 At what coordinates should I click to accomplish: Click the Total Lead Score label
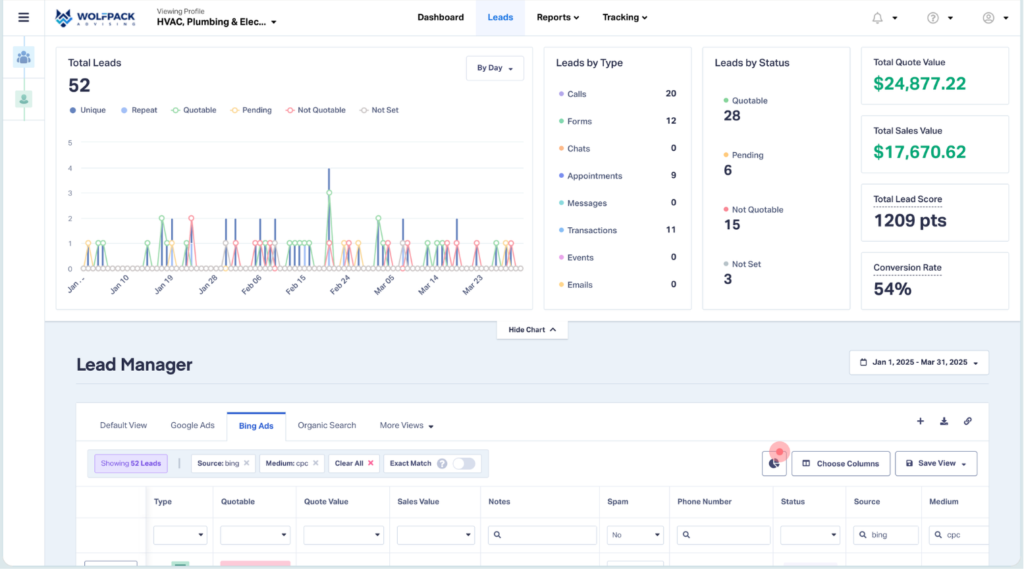point(907,199)
